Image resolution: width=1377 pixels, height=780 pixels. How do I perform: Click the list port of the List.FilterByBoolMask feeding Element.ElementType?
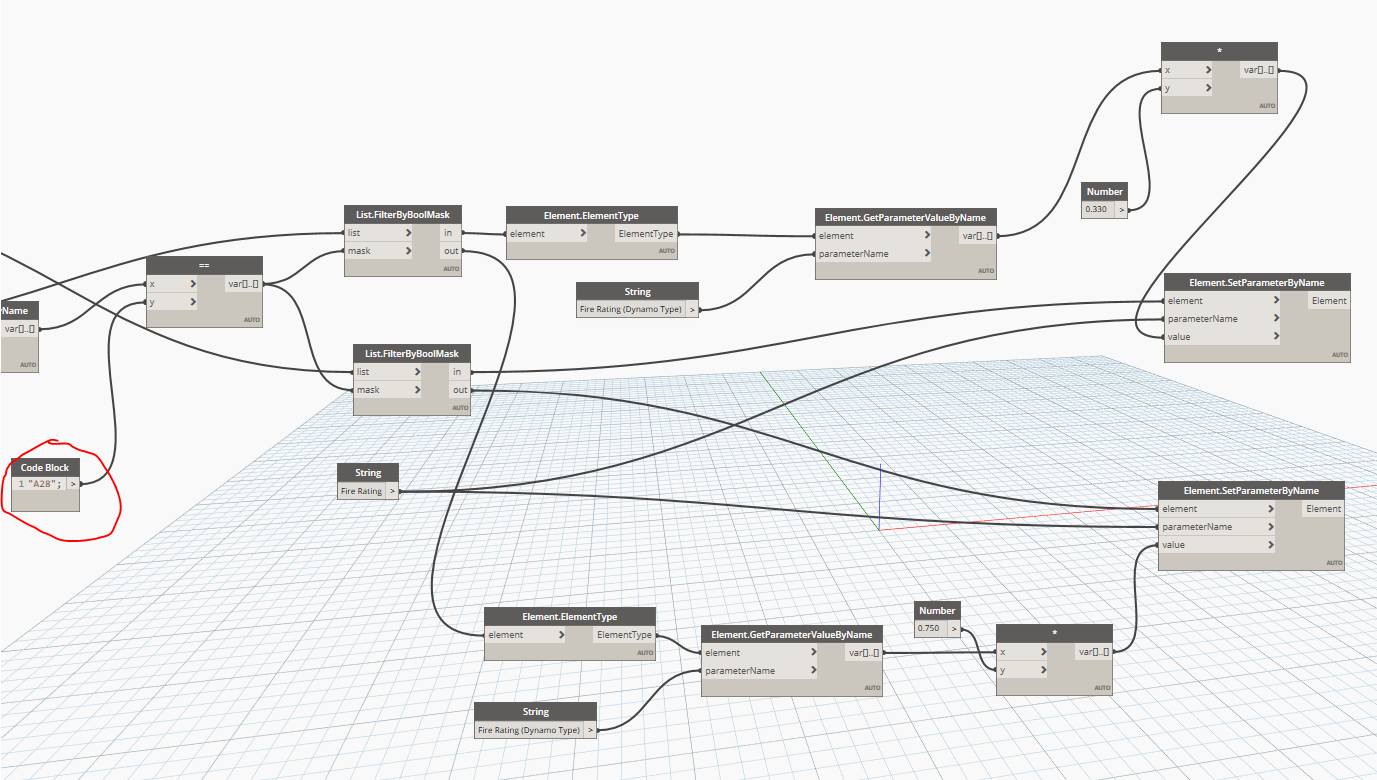pos(377,233)
